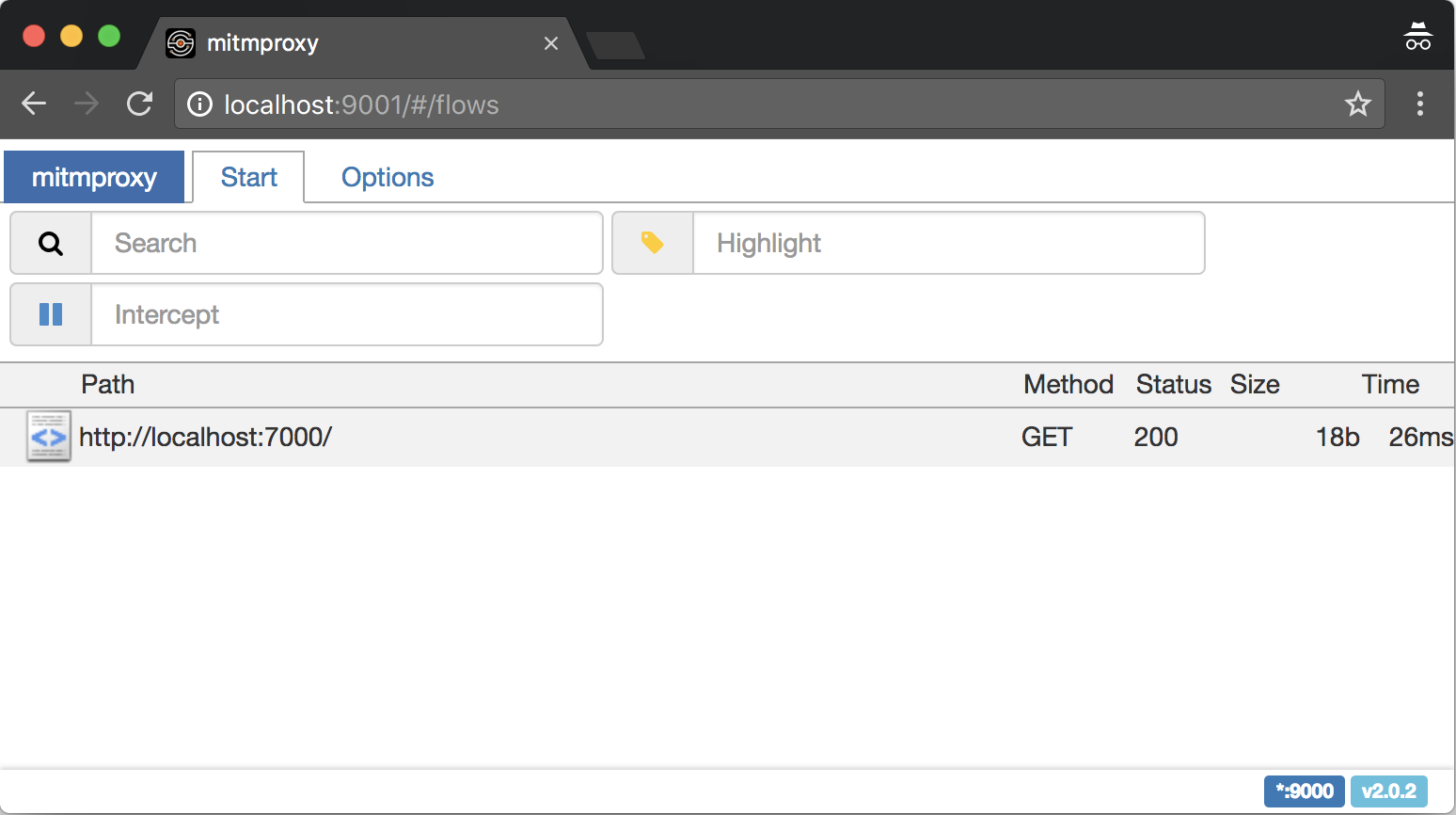
Task: Switch to the Options tab
Action: coord(388,177)
